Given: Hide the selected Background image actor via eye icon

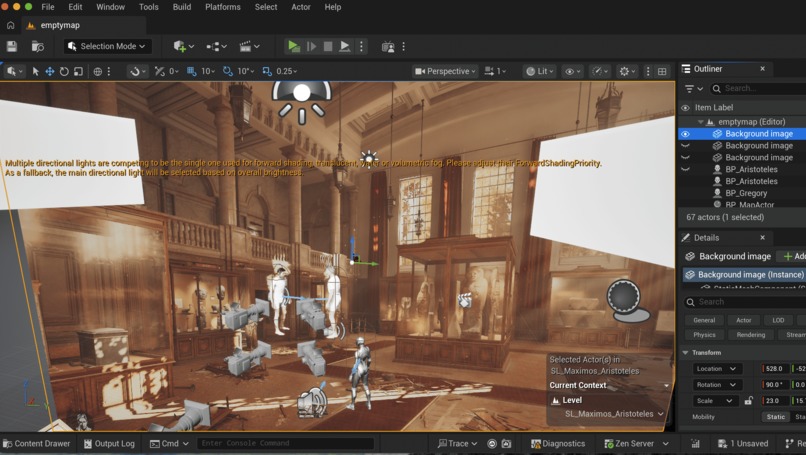Looking at the screenshot, I should [x=685, y=134].
